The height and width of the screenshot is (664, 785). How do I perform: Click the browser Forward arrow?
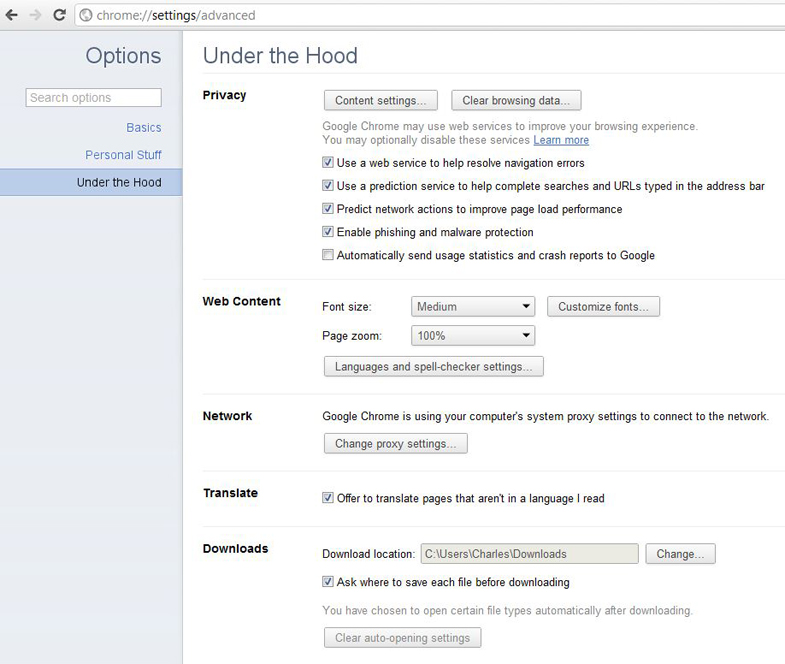35,15
